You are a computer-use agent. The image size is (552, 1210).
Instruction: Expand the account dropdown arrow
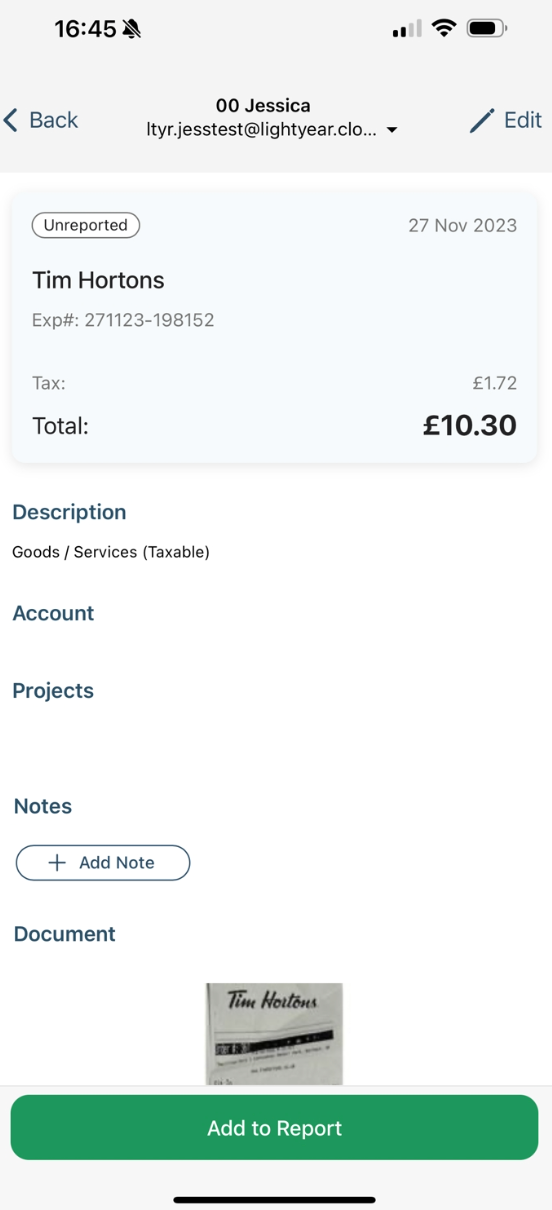point(392,131)
